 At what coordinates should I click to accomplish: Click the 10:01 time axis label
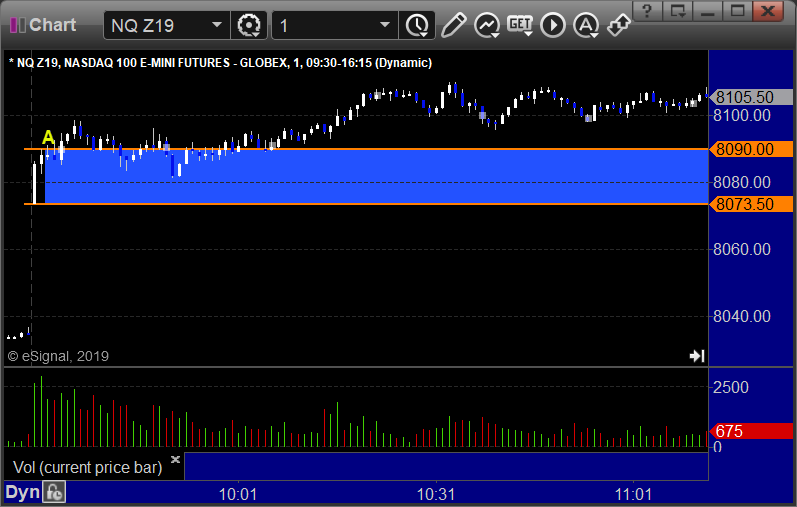tap(238, 494)
